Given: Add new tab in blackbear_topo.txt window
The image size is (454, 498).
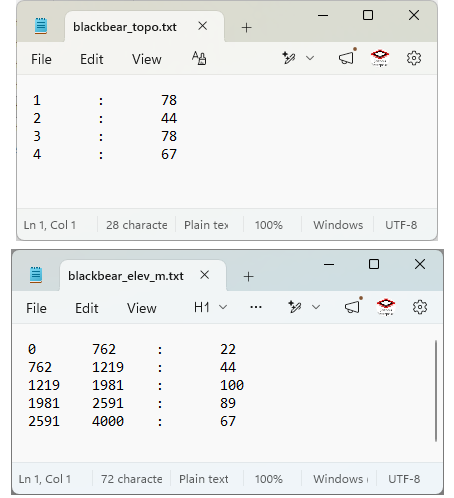Looking at the screenshot, I should pyautogui.click(x=246, y=28).
